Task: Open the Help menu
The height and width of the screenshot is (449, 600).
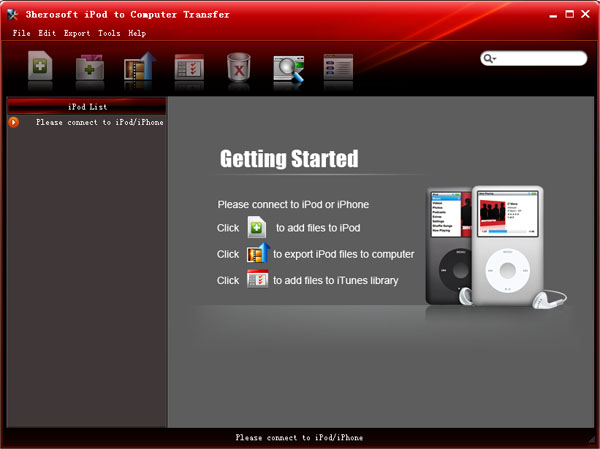Action: (x=137, y=33)
